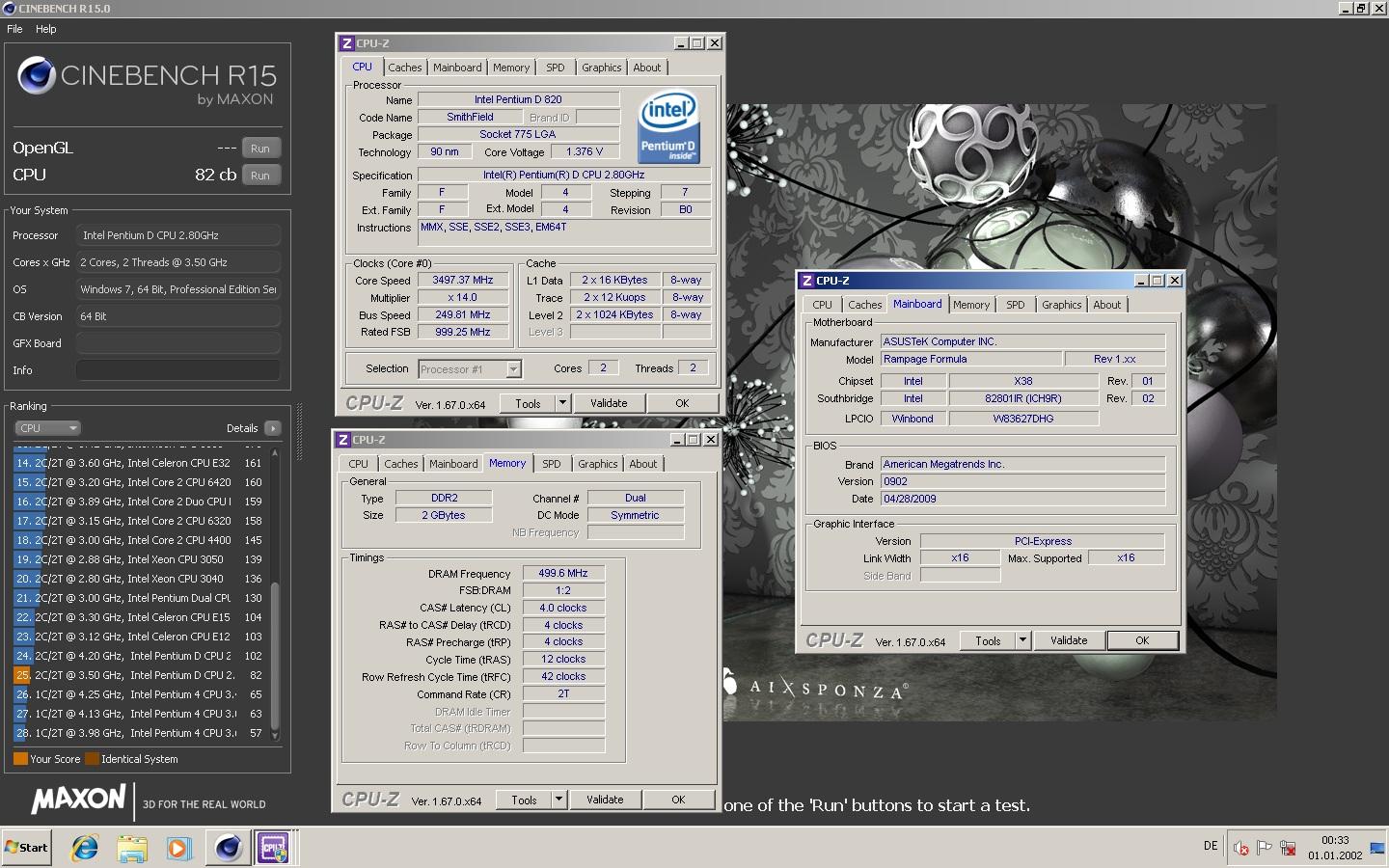Click OK in the CPU-Z Memory window

coord(678,800)
